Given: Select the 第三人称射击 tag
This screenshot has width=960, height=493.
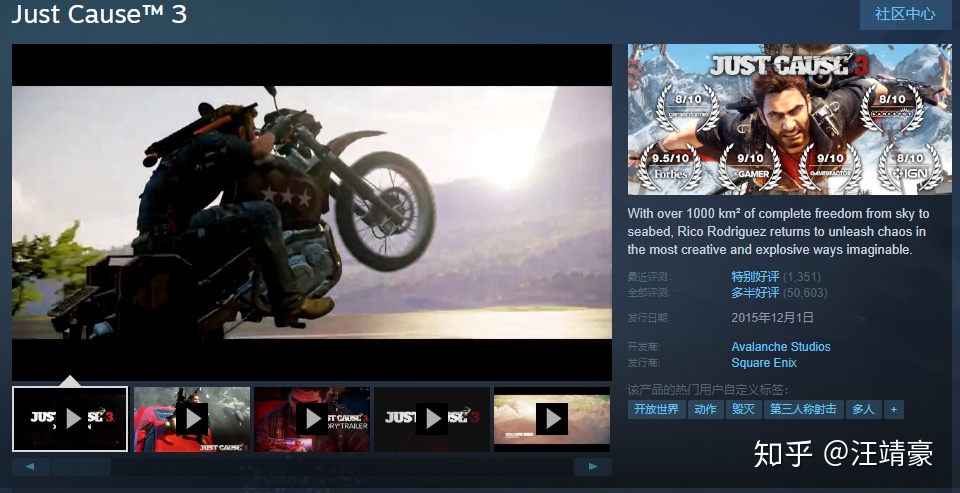Looking at the screenshot, I should point(803,409).
